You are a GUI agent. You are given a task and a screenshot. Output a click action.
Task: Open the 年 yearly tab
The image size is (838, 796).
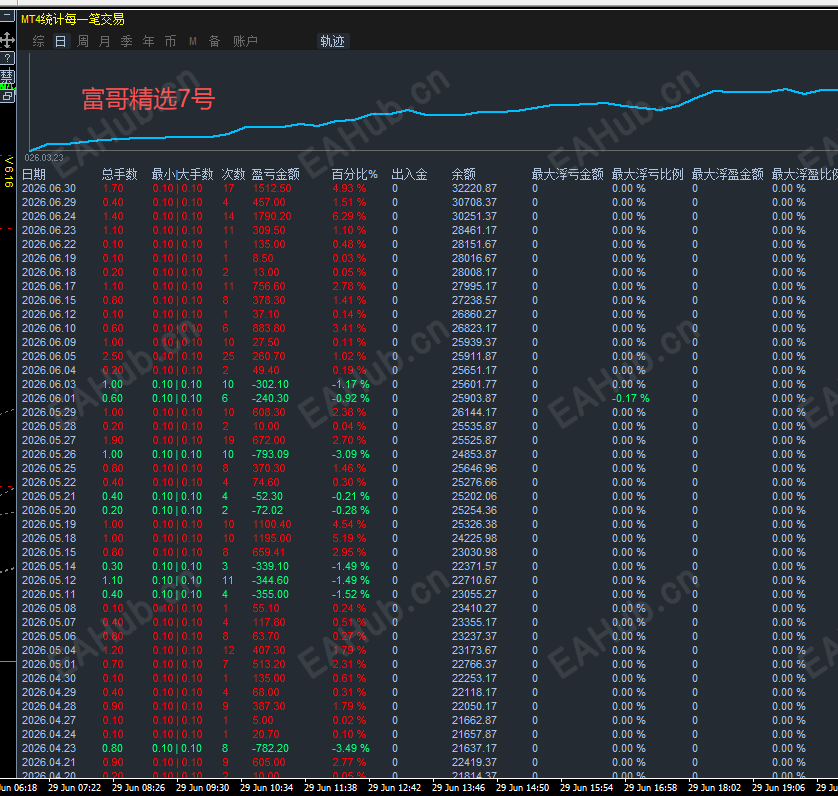pyautogui.click(x=149, y=41)
